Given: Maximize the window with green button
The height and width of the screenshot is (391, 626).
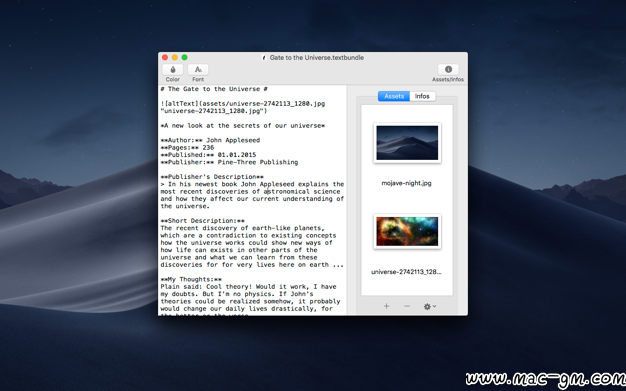Looking at the screenshot, I should tap(184, 58).
